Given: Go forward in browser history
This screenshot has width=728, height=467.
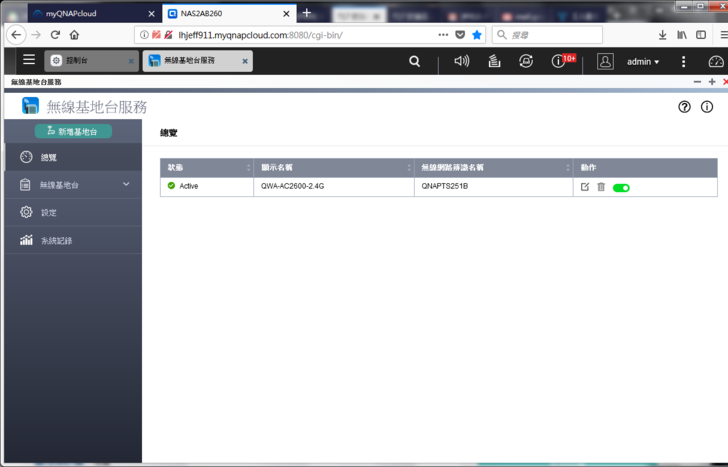Looking at the screenshot, I should tap(36, 35).
